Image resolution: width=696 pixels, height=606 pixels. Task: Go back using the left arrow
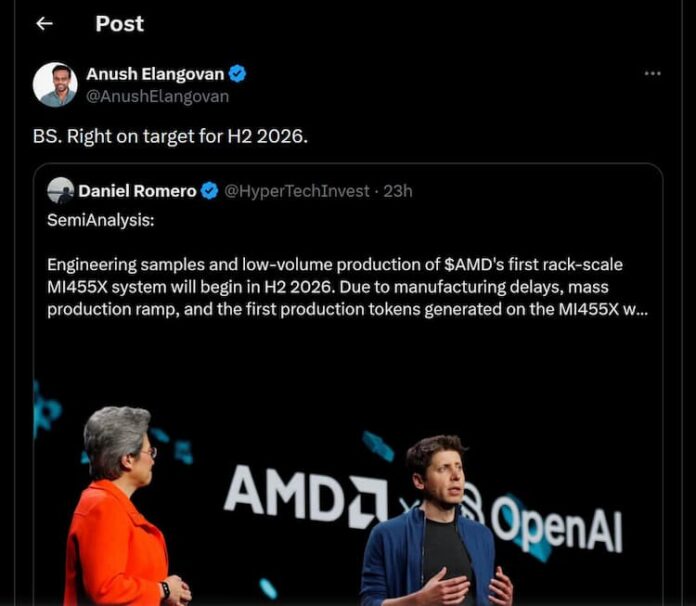coord(44,24)
